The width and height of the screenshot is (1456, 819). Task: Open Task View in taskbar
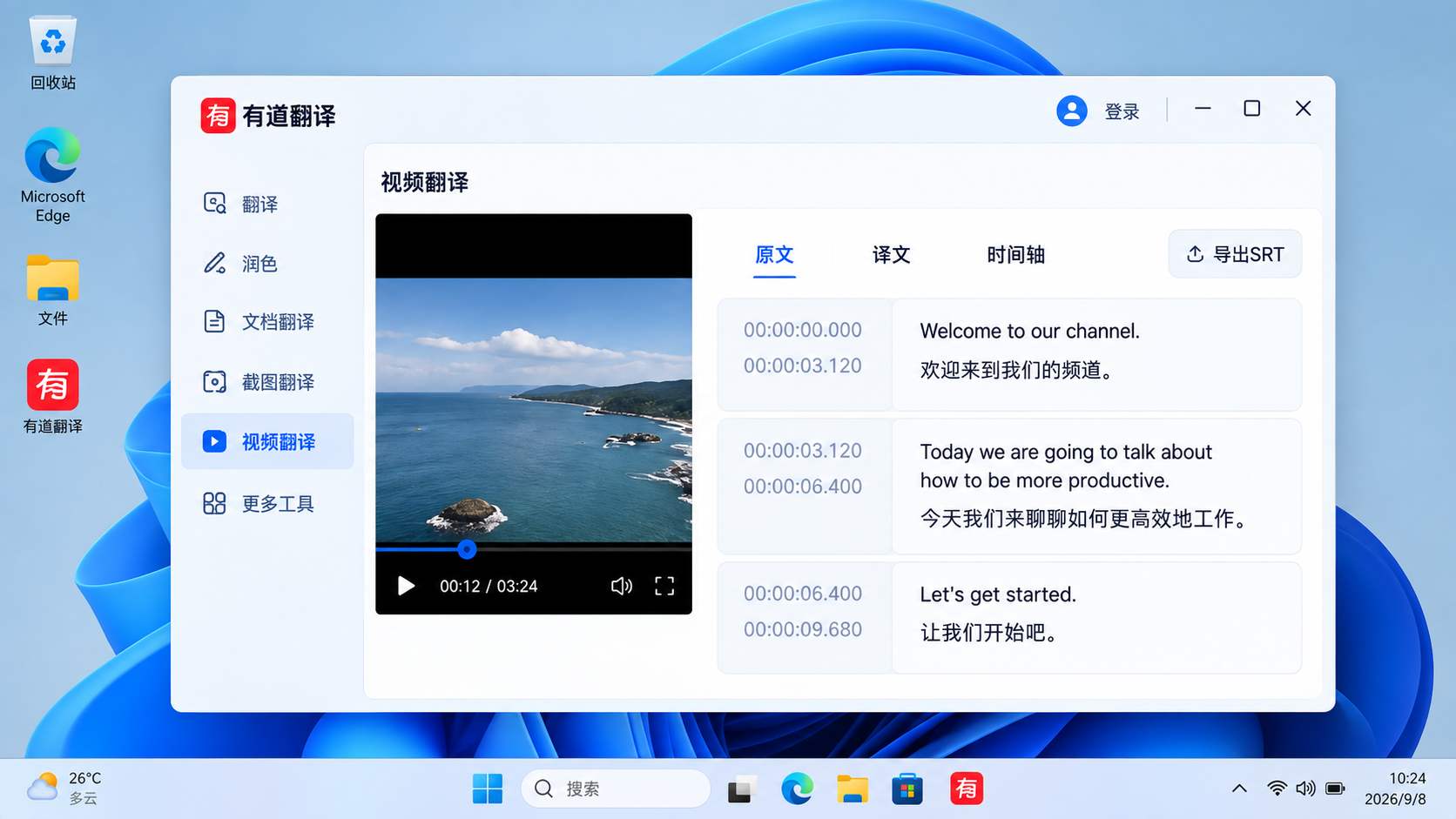pyautogui.click(x=740, y=789)
